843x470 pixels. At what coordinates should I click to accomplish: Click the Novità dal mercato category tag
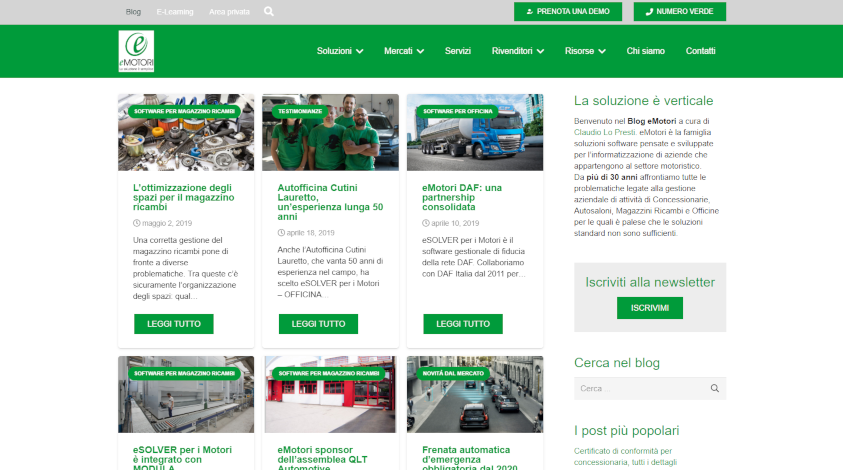pos(453,373)
